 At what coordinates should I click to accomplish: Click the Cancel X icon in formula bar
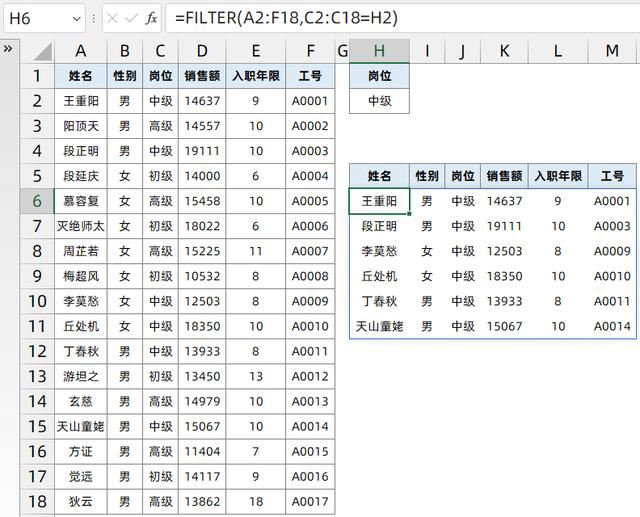[x=112, y=19]
